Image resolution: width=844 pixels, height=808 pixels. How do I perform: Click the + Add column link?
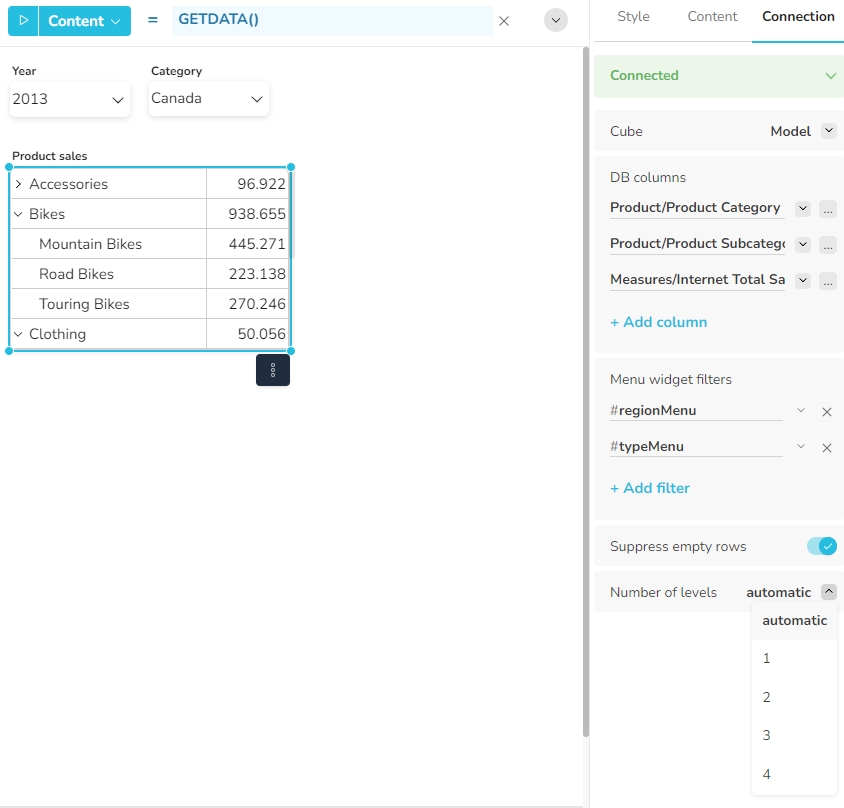tap(658, 322)
